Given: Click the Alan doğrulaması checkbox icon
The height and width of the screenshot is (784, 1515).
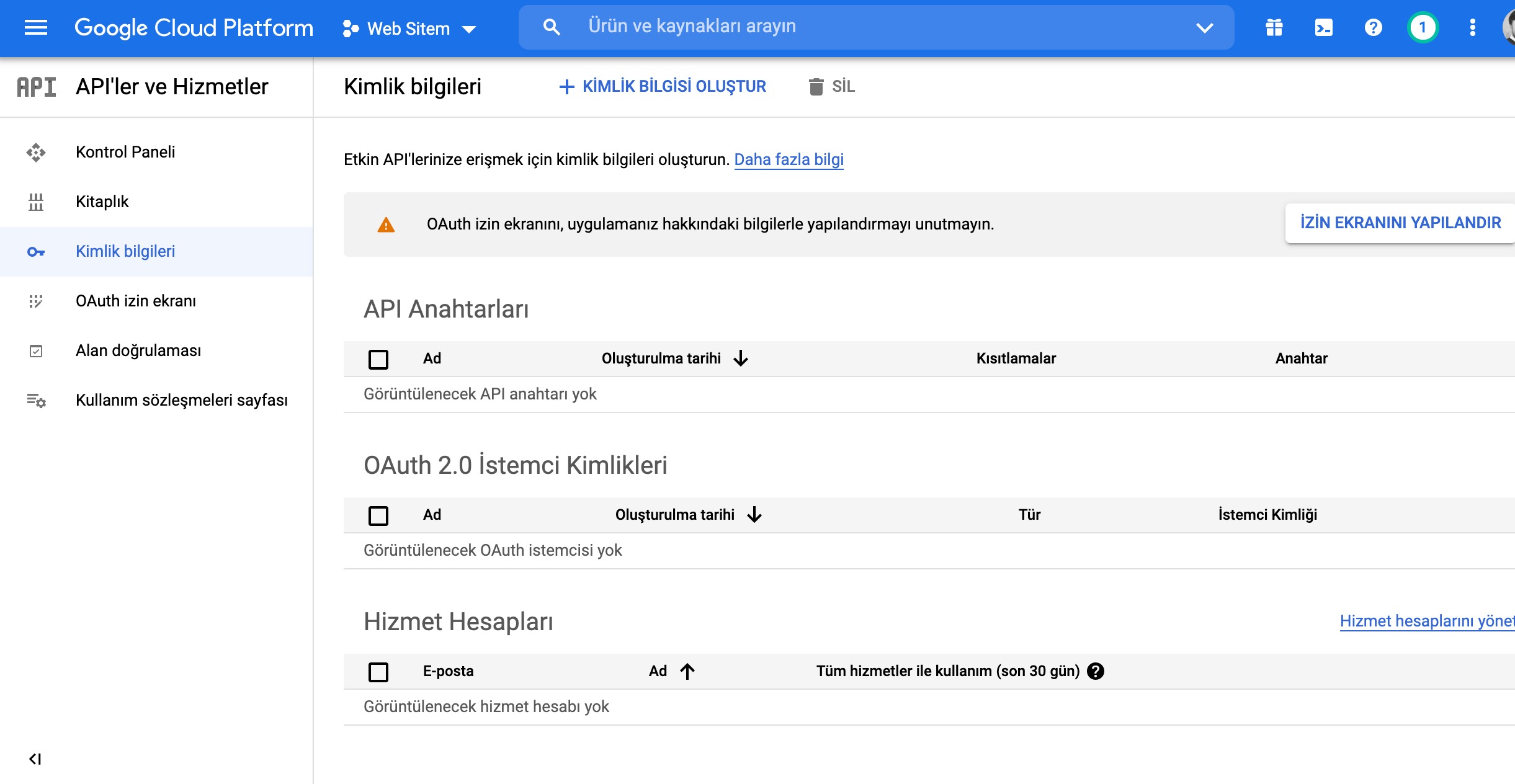Looking at the screenshot, I should (x=36, y=351).
